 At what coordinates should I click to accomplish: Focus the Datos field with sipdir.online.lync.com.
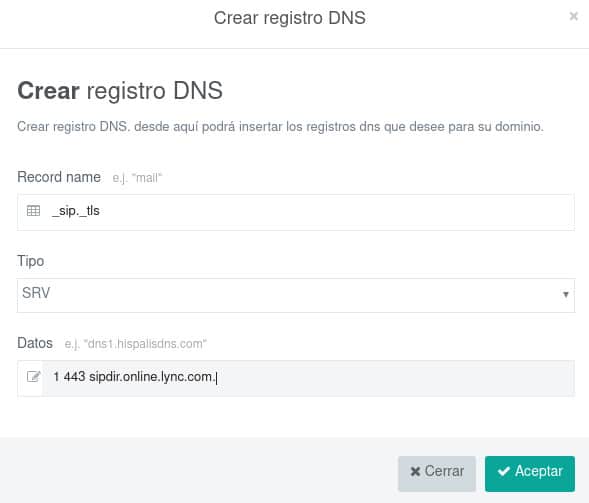296,378
